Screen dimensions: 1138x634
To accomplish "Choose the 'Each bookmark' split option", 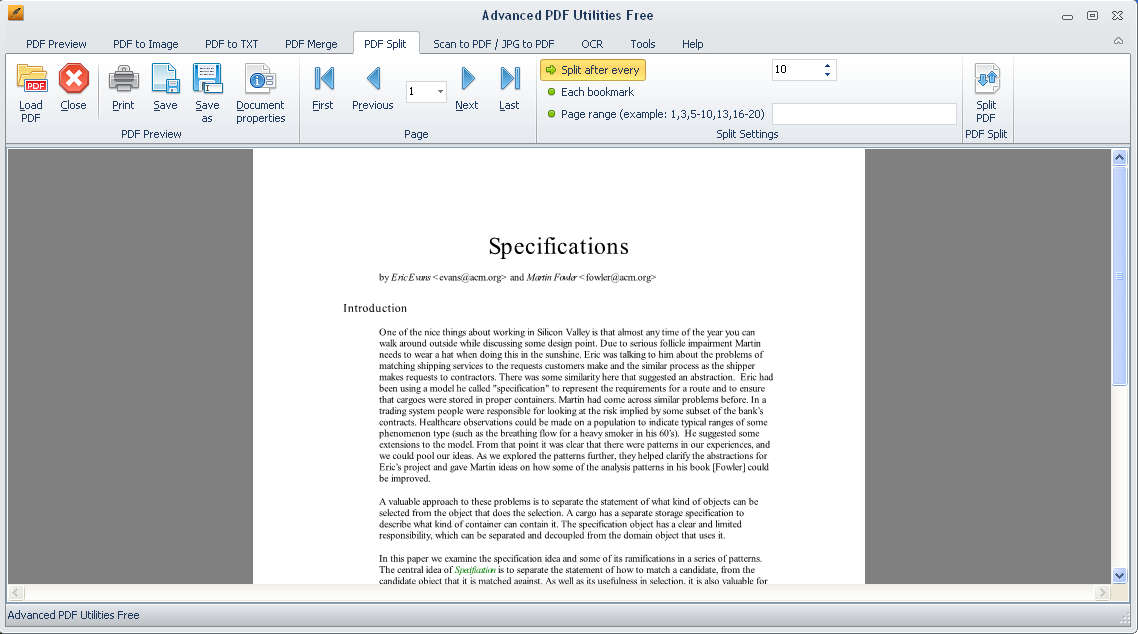I will (596, 92).
